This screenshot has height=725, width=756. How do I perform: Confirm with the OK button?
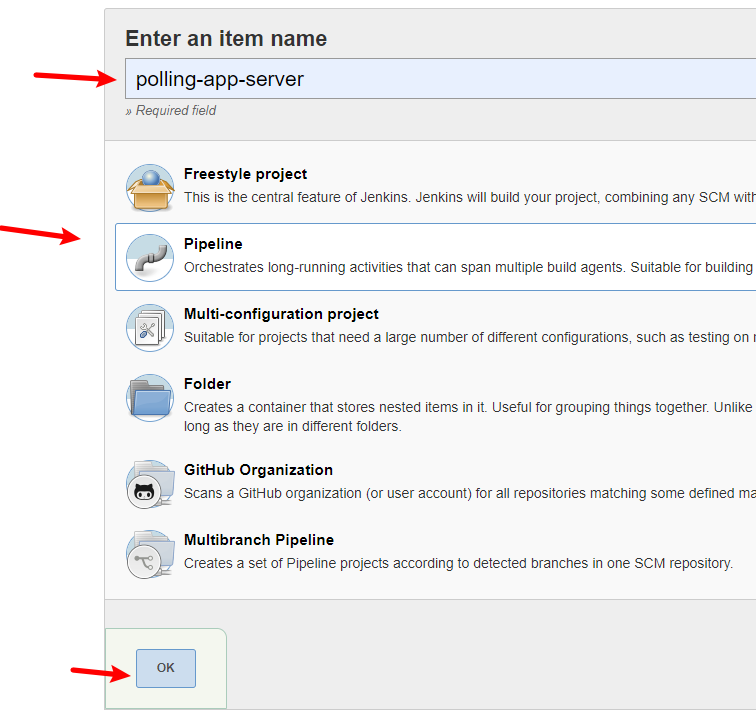(x=166, y=668)
